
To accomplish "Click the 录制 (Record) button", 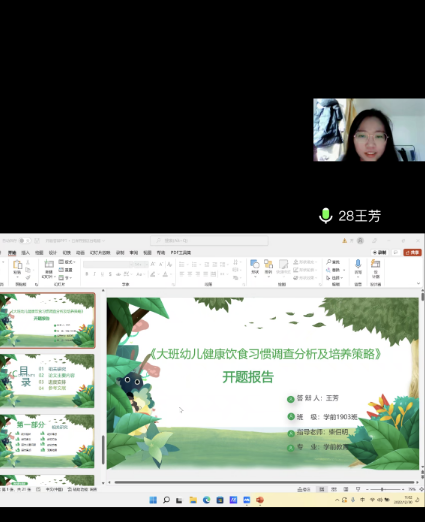I will pyautogui.click(x=380, y=253).
